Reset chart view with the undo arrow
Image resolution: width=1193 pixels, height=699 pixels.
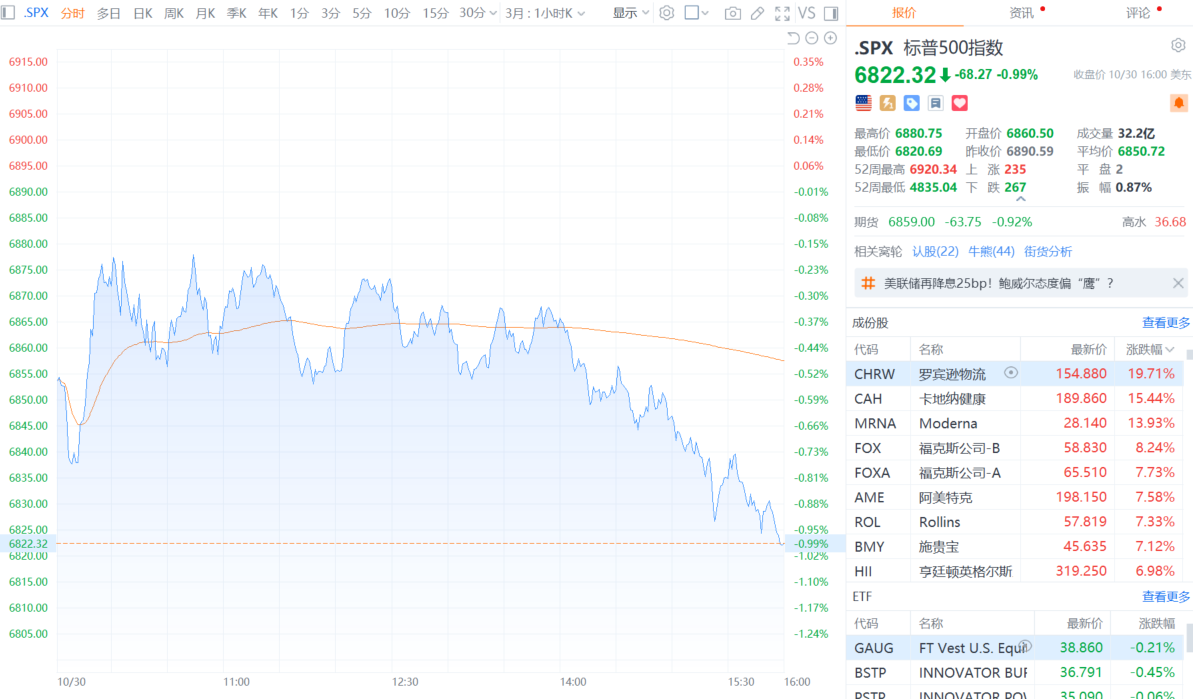coord(793,37)
